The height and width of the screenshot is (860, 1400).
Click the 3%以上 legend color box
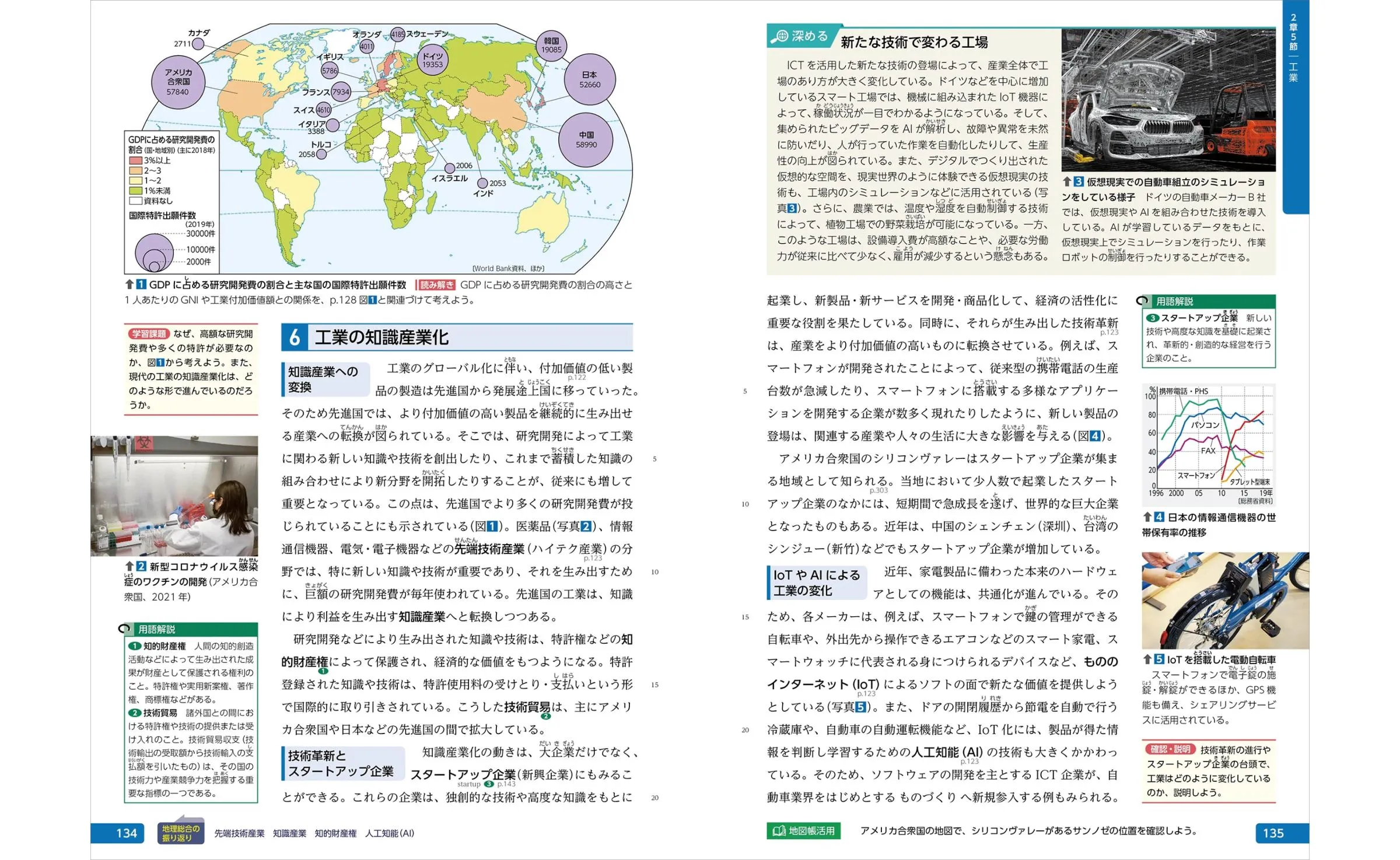pyautogui.click(x=135, y=160)
